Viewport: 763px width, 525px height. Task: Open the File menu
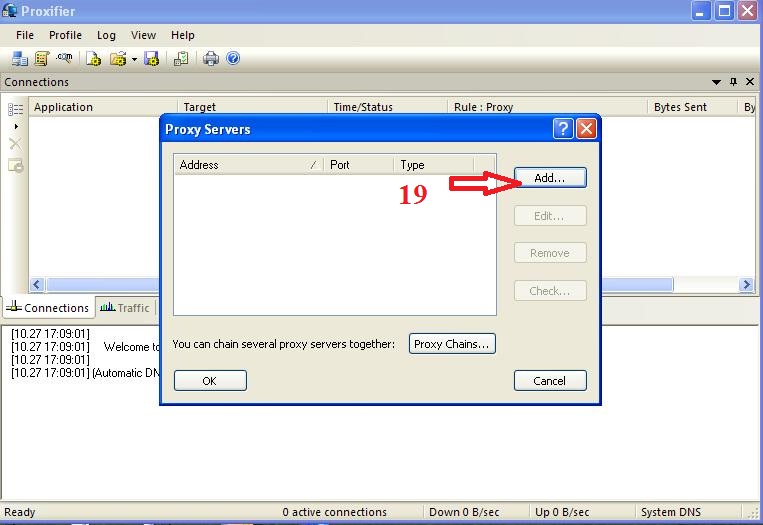(x=25, y=35)
